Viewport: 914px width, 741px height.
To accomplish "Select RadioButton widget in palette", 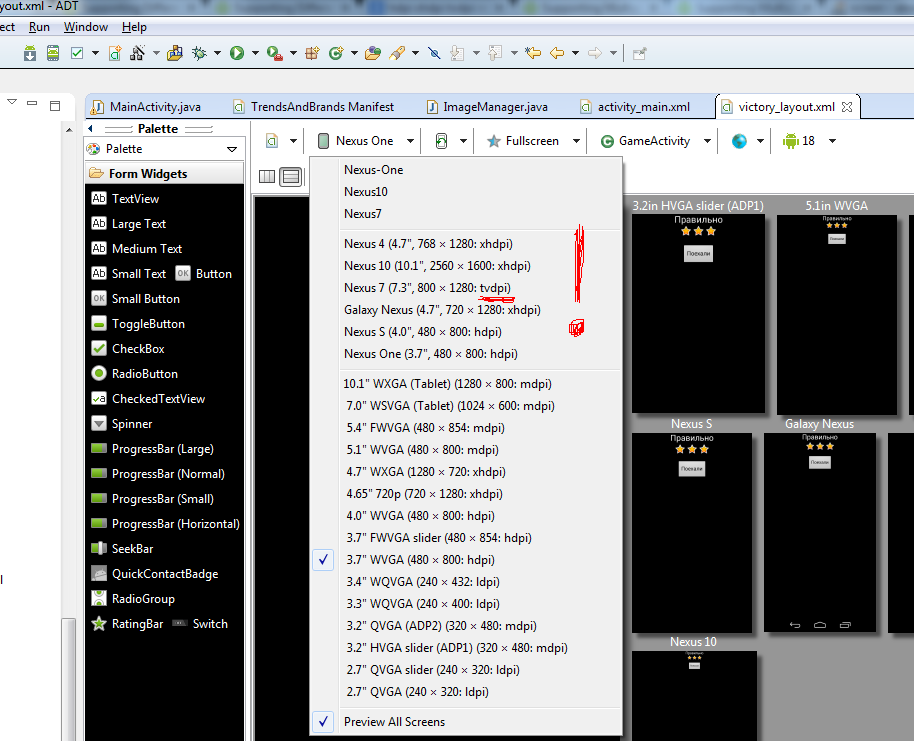I will coord(135,374).
